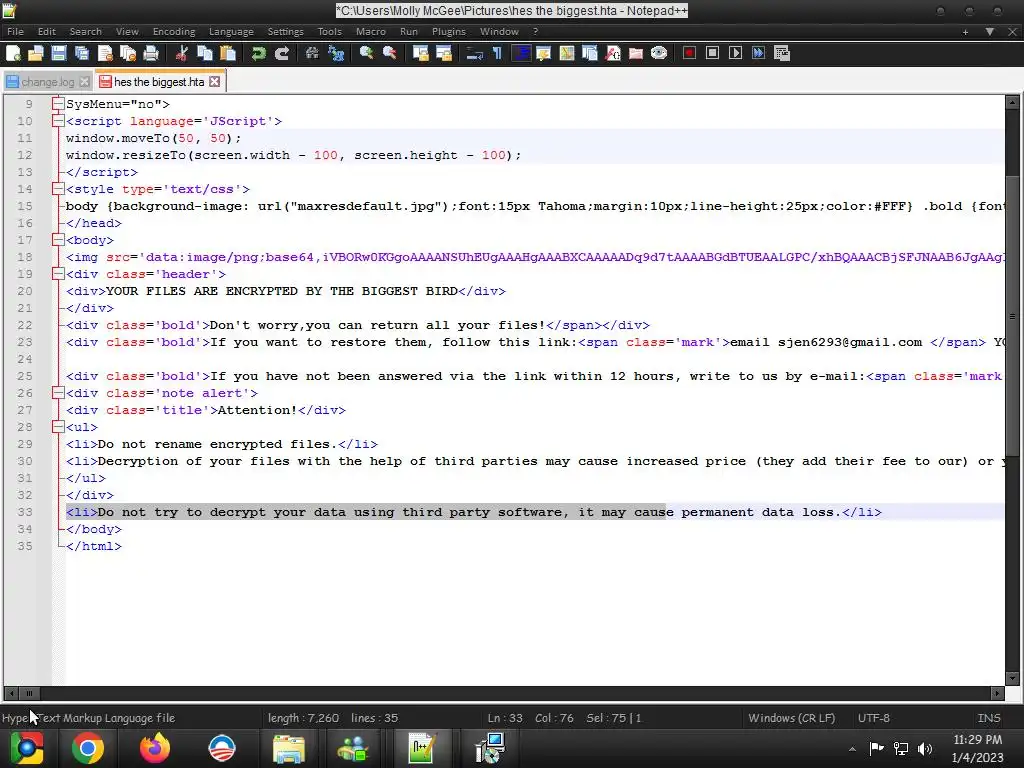Viewport: 1024px width, 768px height.
Task: Save the file with the Save icon
Action: click(59, 54)
